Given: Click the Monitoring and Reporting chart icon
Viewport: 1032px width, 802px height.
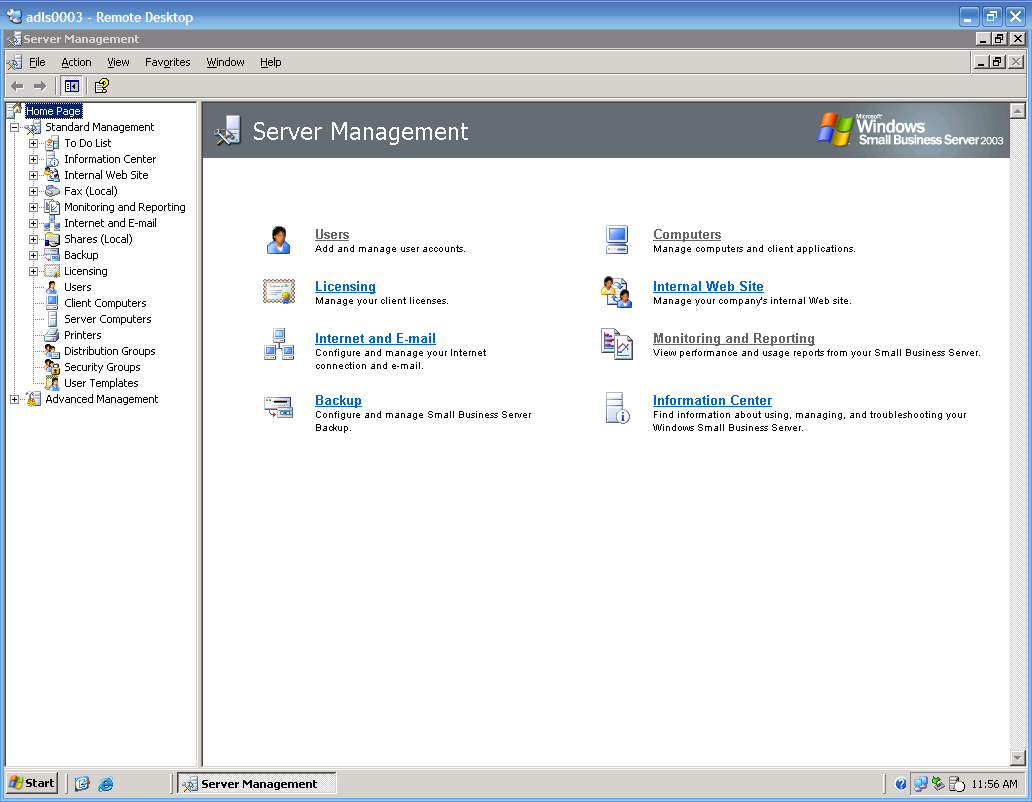Looking at the screenshot, I should [x=616, y=344].
